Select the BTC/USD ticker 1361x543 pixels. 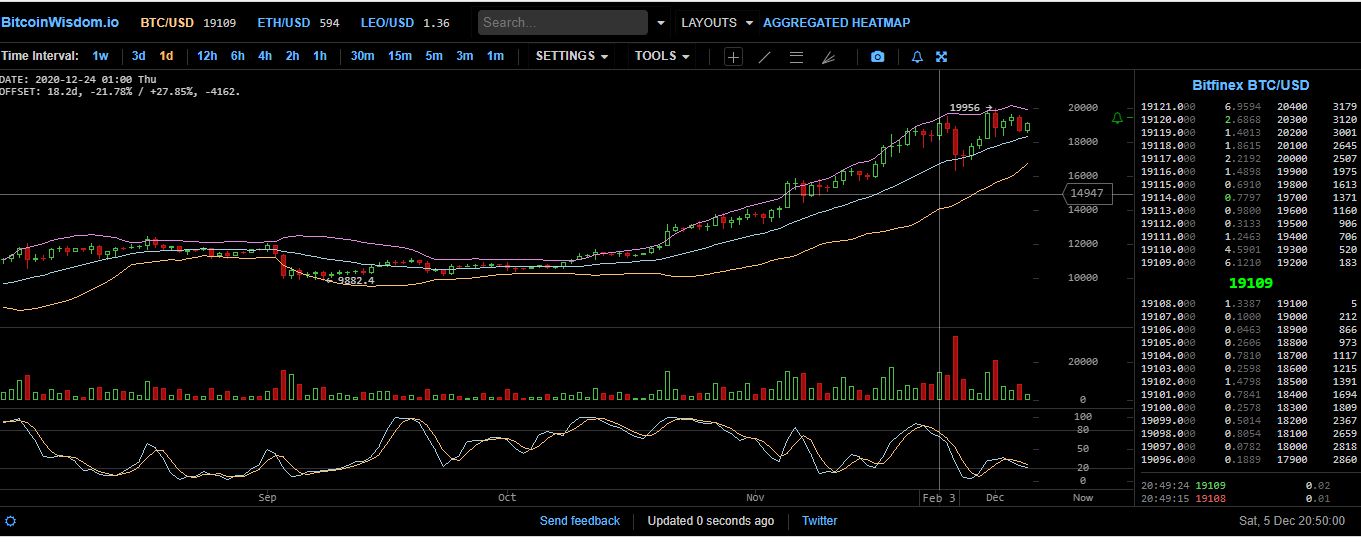click(166, 22)
